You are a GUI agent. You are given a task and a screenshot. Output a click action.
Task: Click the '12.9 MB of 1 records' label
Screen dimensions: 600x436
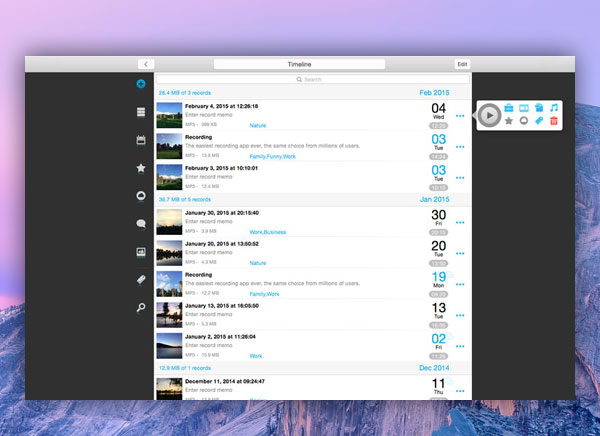tap(184, 368)
